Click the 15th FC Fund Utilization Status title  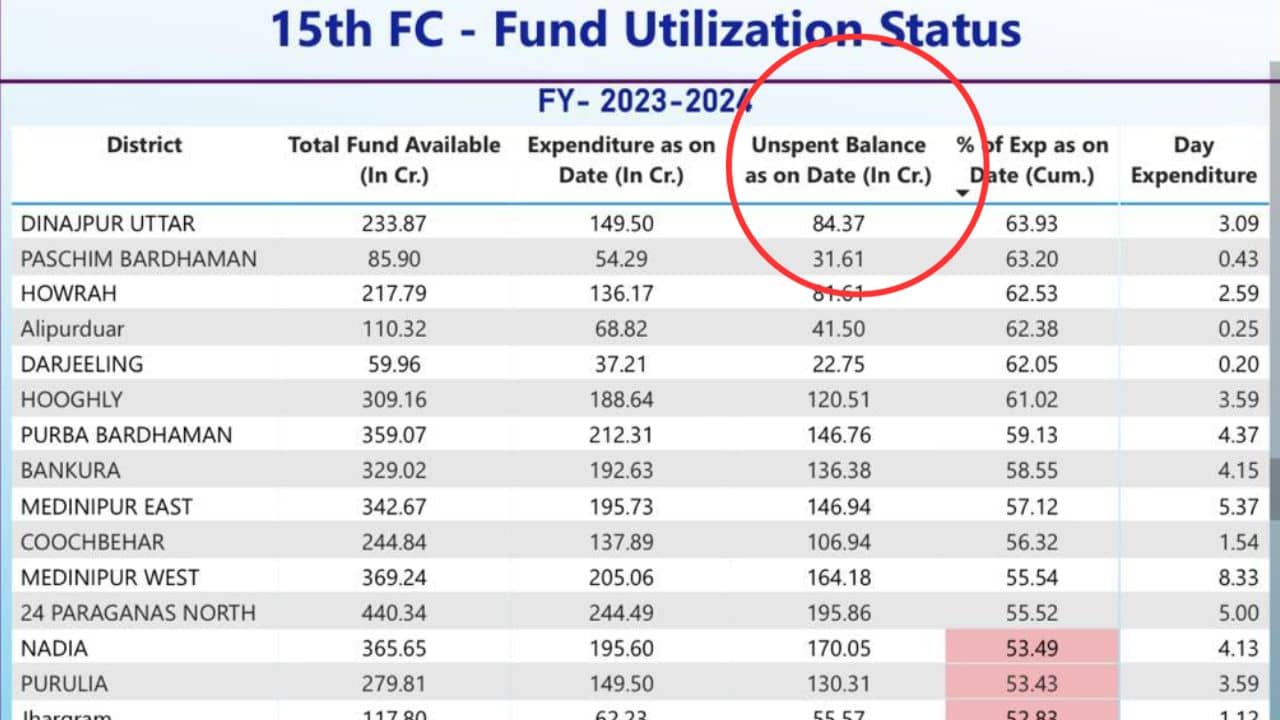(x=646, y=30)
